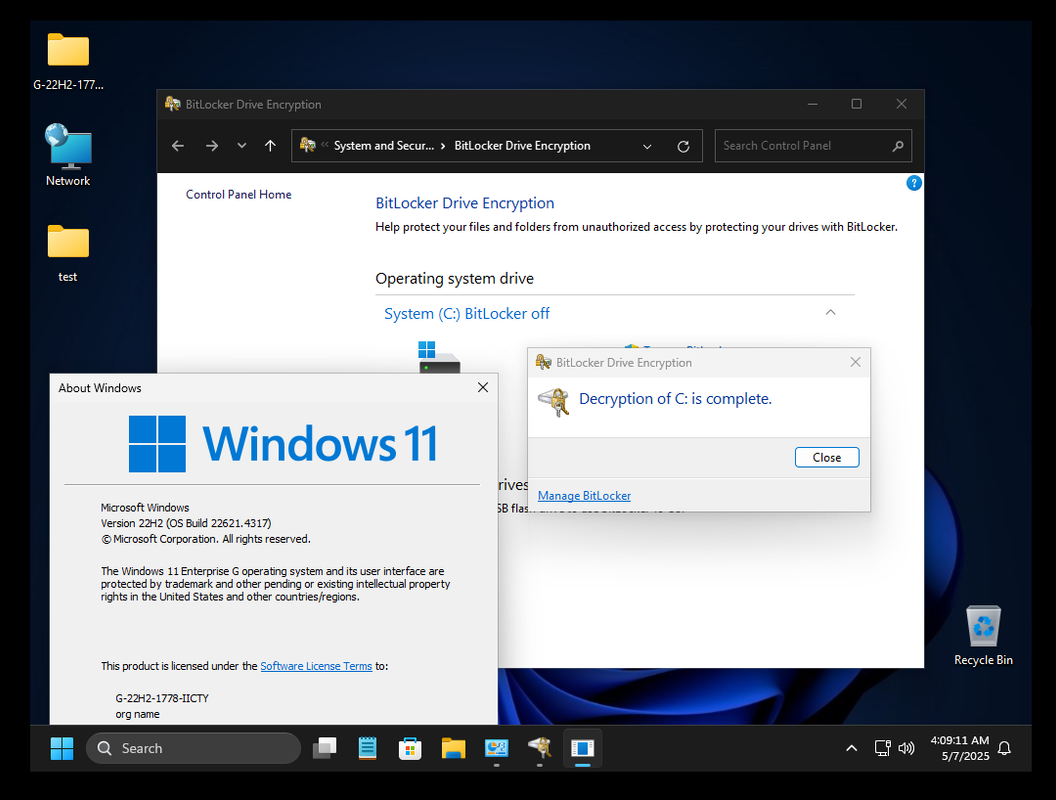Open File Explorer from taskbar
1056x800 pixels.
[453, 748]
